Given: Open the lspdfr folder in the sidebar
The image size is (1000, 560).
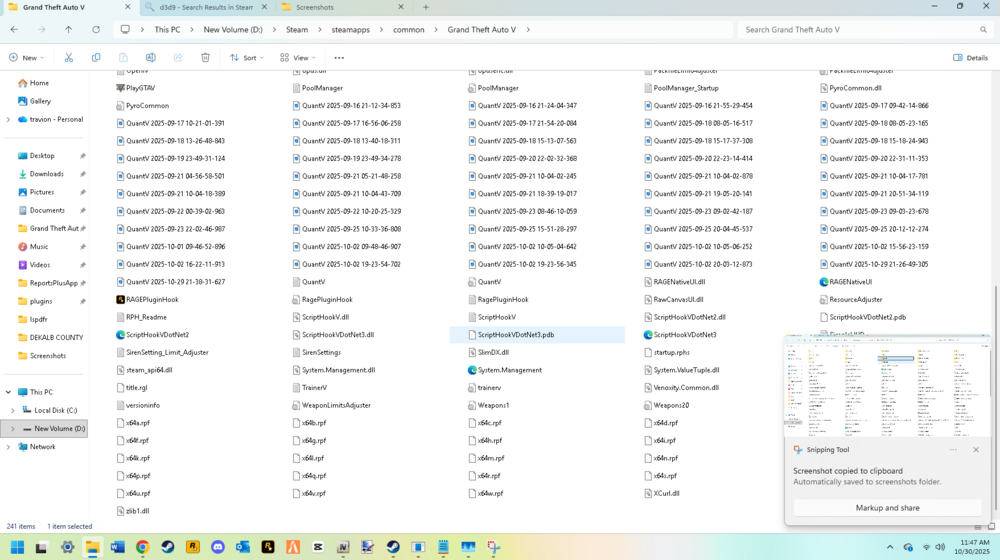Looking at the screenshot, I should tap(38, 319).
